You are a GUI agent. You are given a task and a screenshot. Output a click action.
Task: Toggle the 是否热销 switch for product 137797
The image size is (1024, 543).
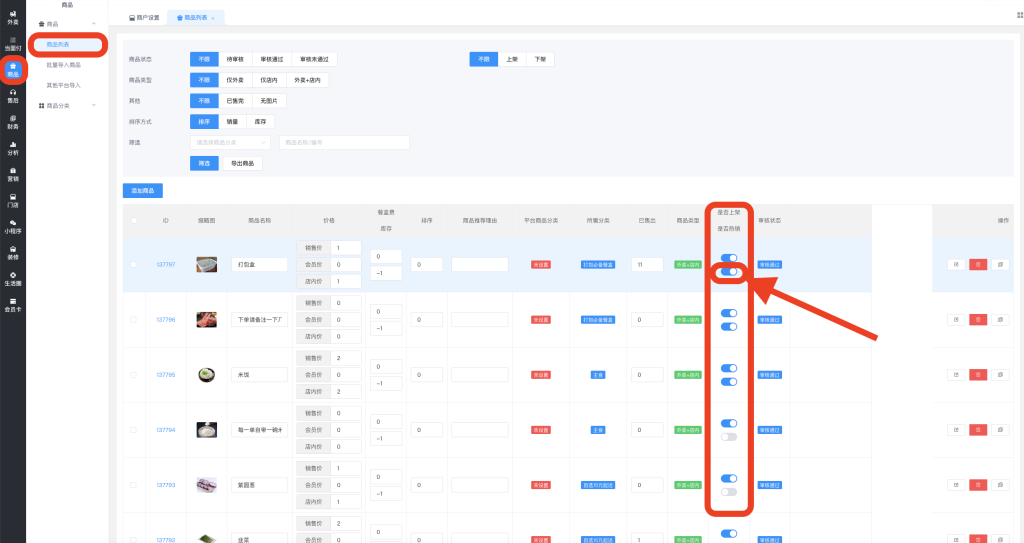729,272
